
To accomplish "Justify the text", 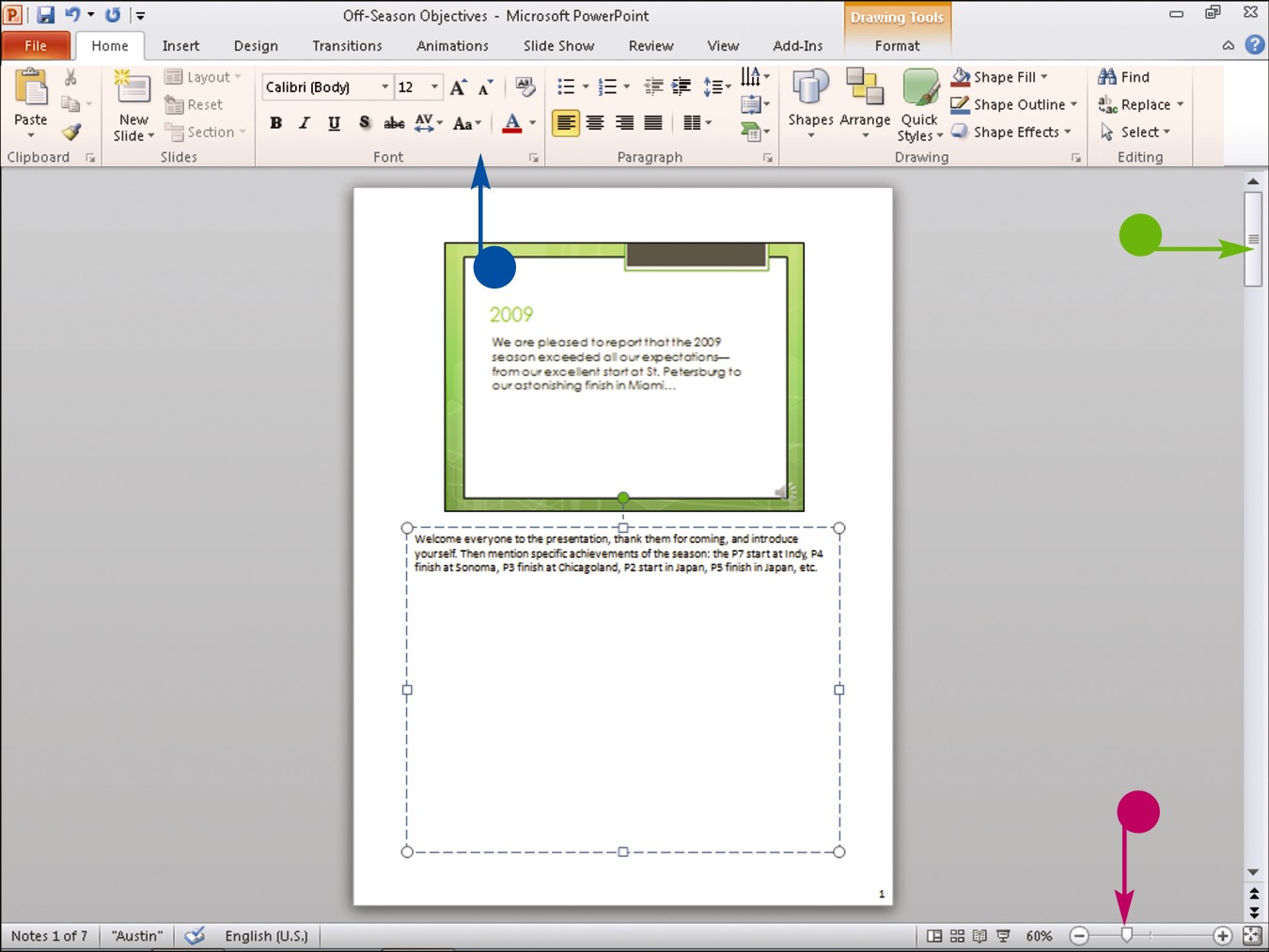I will pyautogui.click(x=653, y=123).
